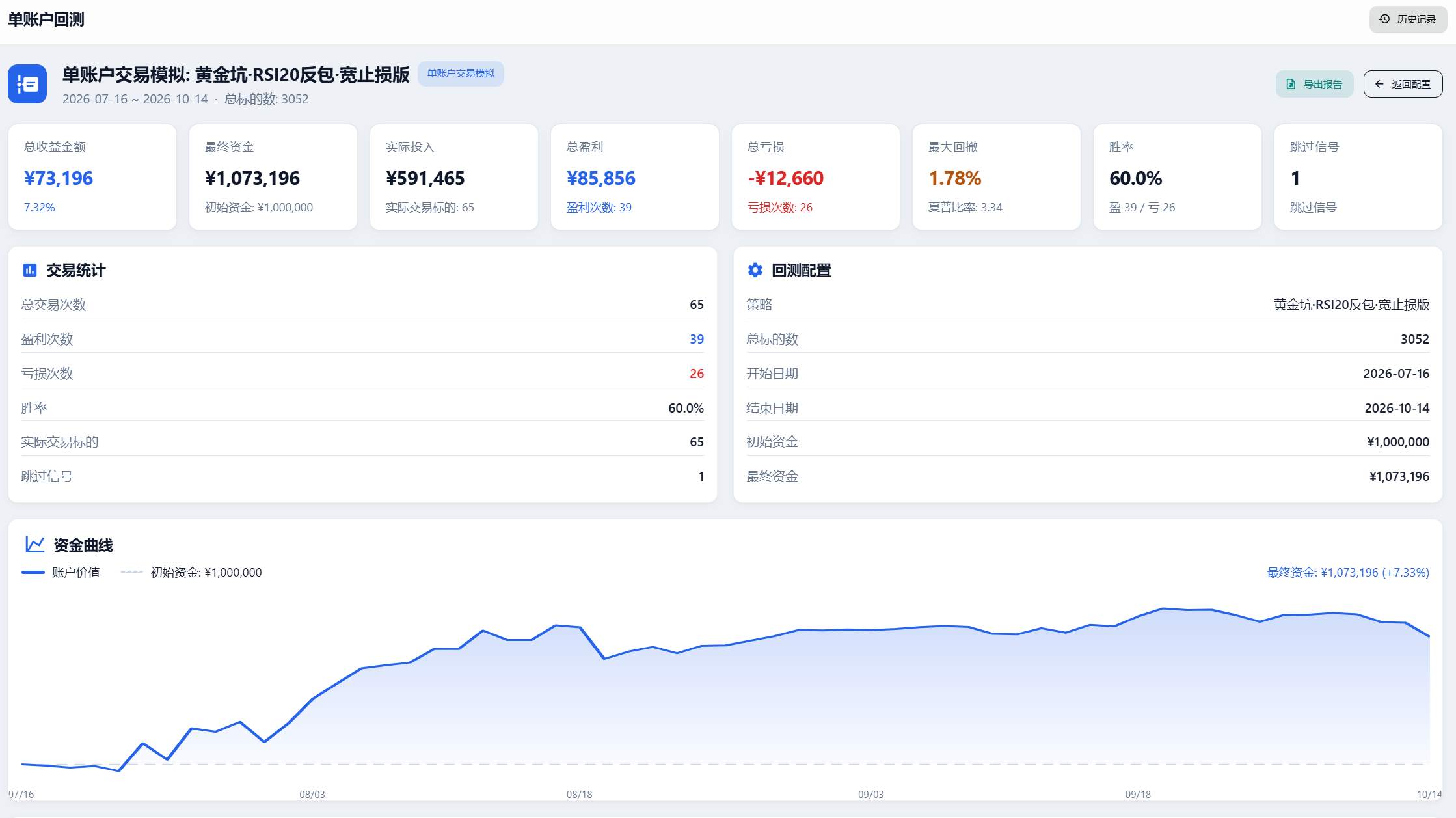Click the line chart icon beside 资金曲线
Viewport: 1456px width, 818px height.
[34, 544]
